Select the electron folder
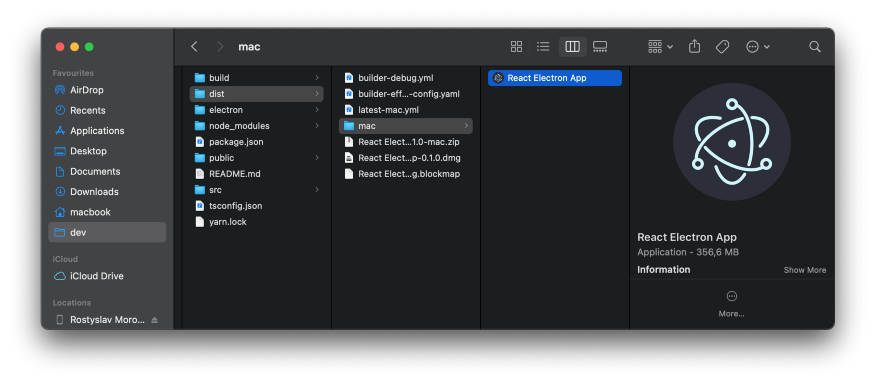 [x=257, y=110]
